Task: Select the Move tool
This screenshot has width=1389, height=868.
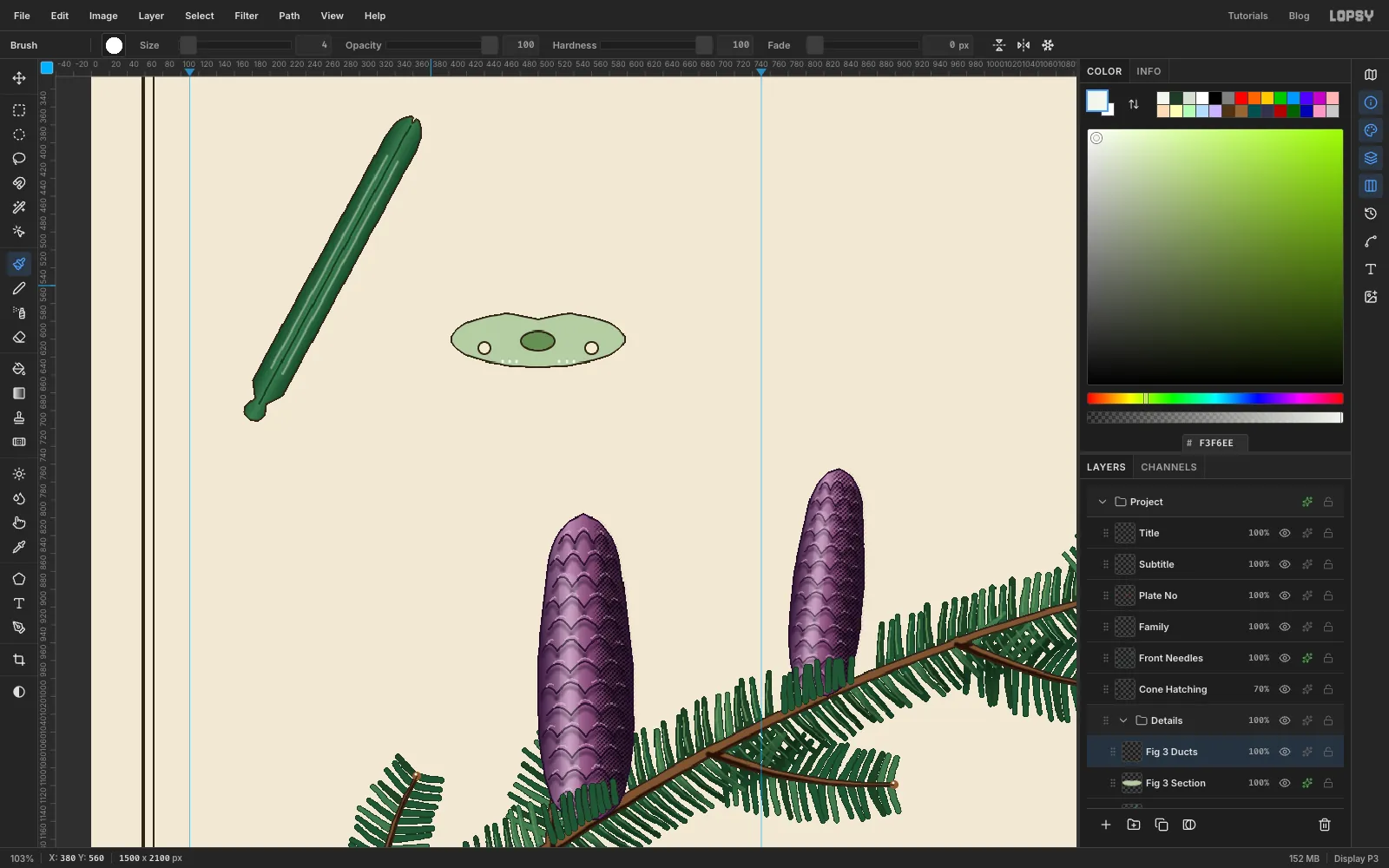Action: click(x=19, y=78)
